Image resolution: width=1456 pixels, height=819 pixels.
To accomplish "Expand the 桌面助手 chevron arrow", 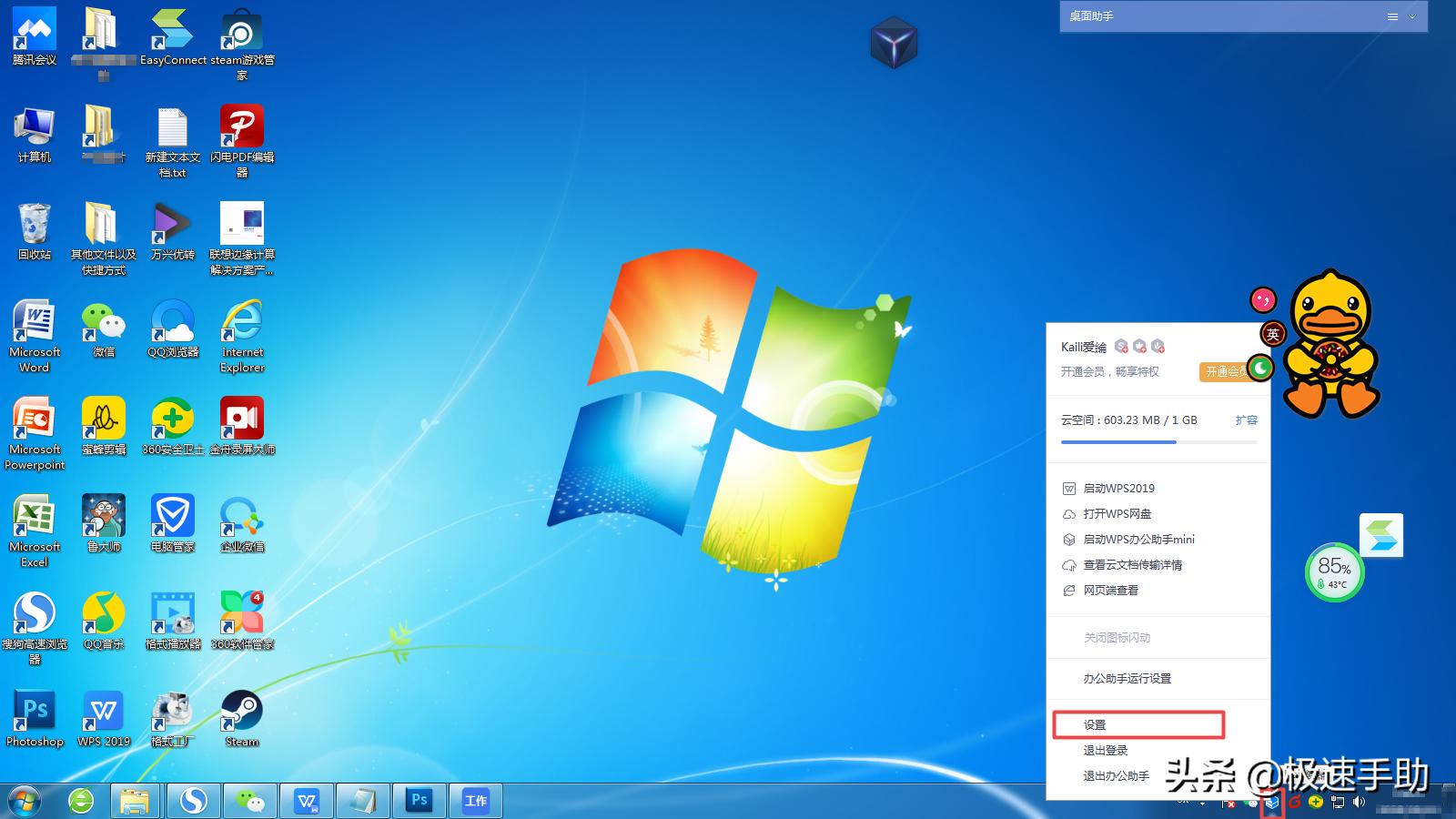I will coord(1412,16).
